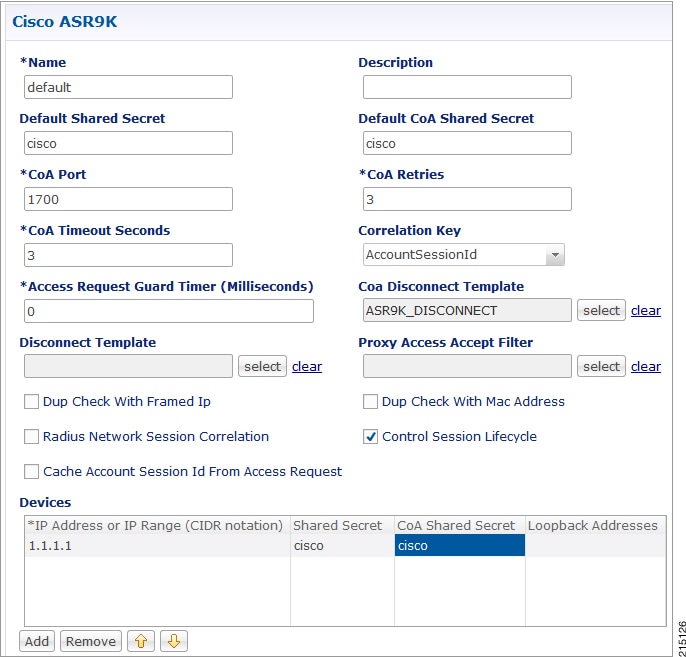Move selected device row down with arrow icon
686x657 pixels.
174,641
